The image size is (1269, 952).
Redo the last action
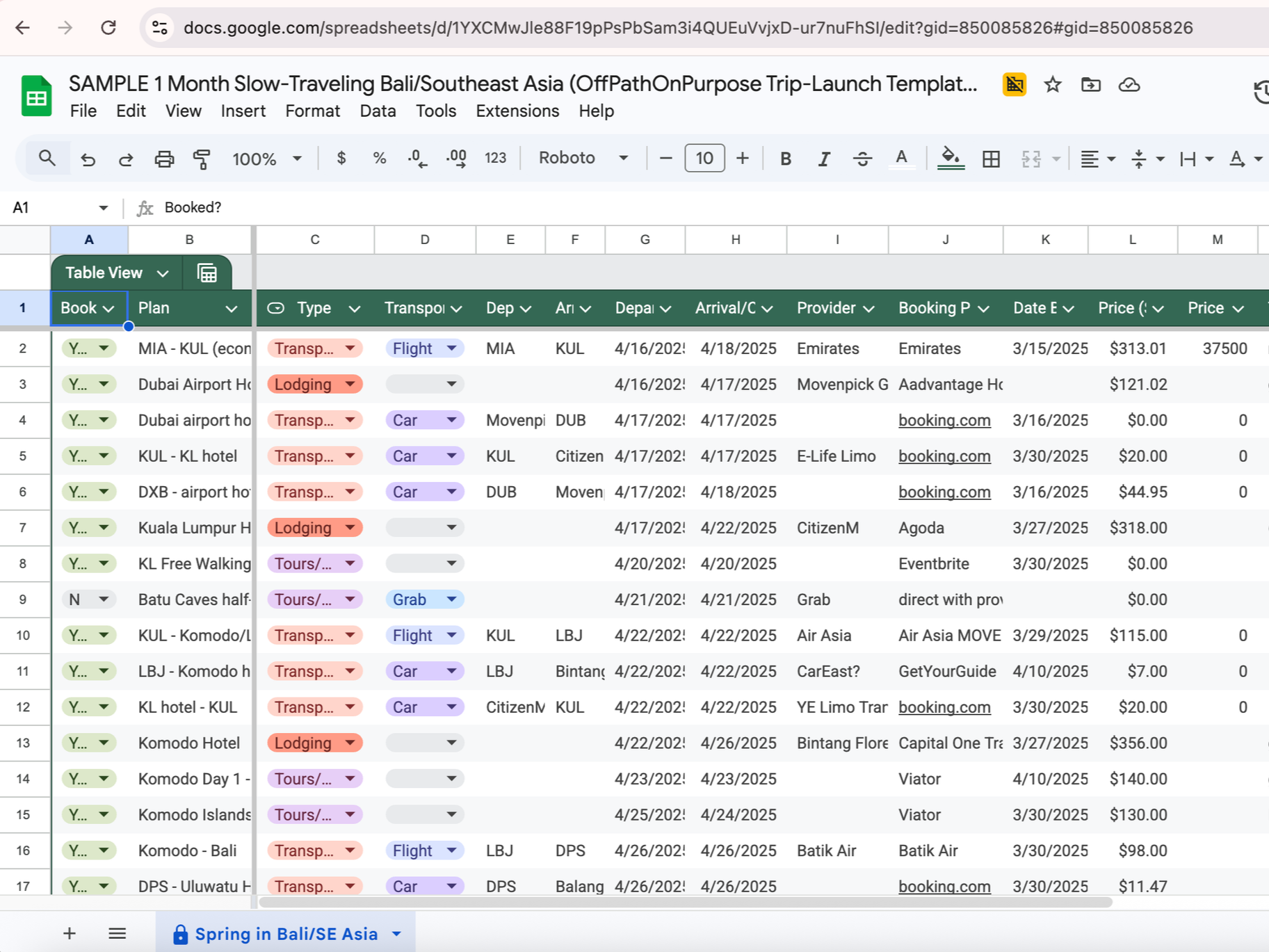click(126, 159)
